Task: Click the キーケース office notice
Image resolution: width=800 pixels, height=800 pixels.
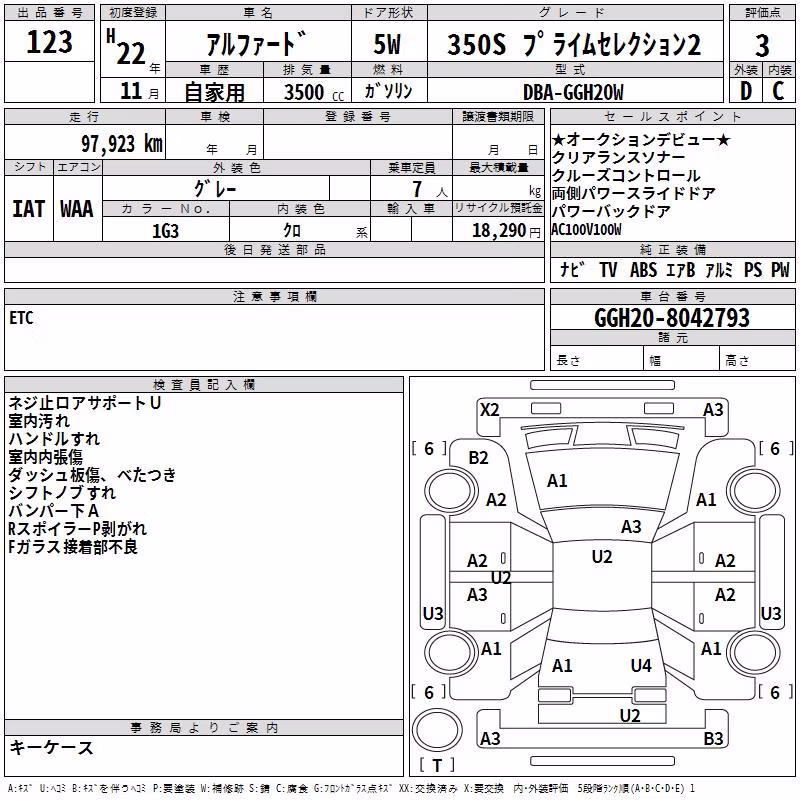Action: click(x=52, y=748)
